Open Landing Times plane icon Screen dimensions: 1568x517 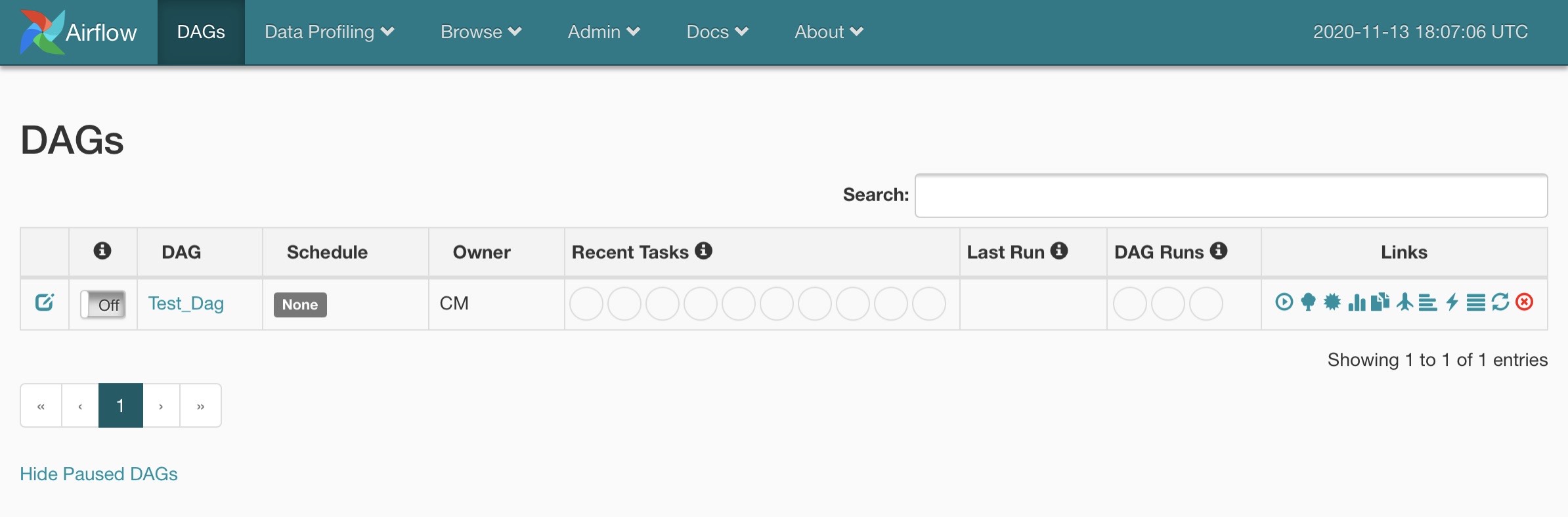pyautogui.click(x=1405, y=302)
